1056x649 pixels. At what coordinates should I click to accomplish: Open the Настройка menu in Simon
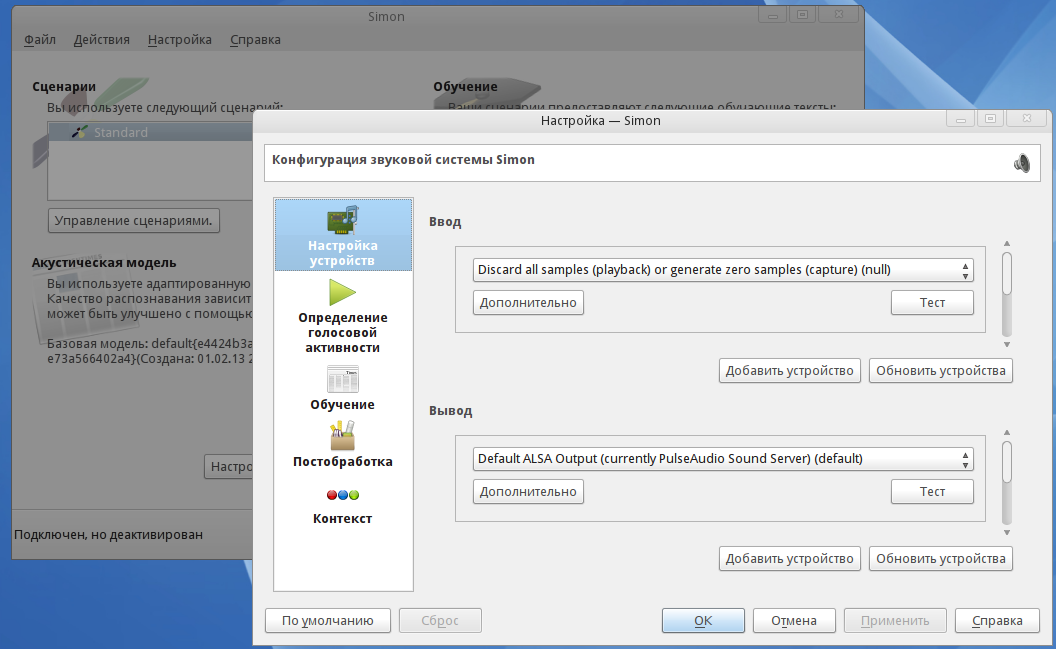tap(180, 40)
